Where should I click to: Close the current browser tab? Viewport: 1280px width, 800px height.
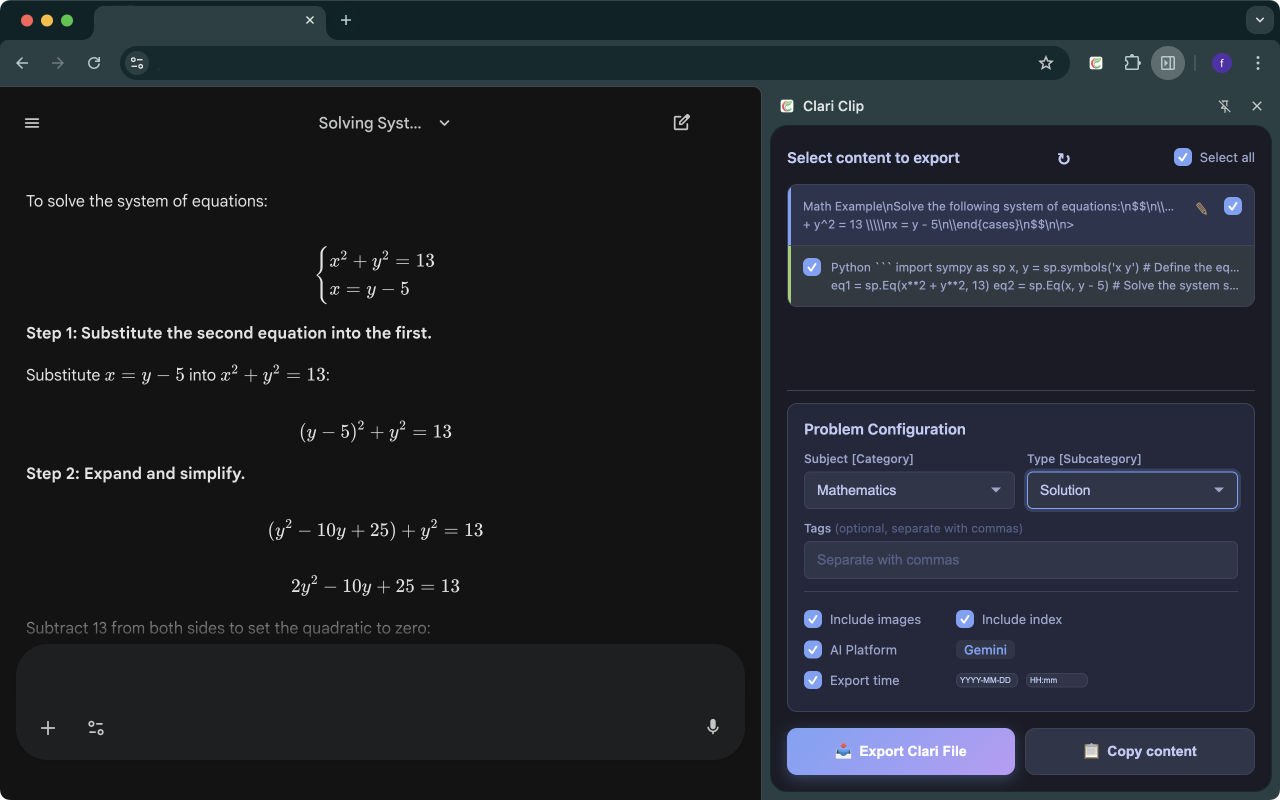(x=310, y=20)
